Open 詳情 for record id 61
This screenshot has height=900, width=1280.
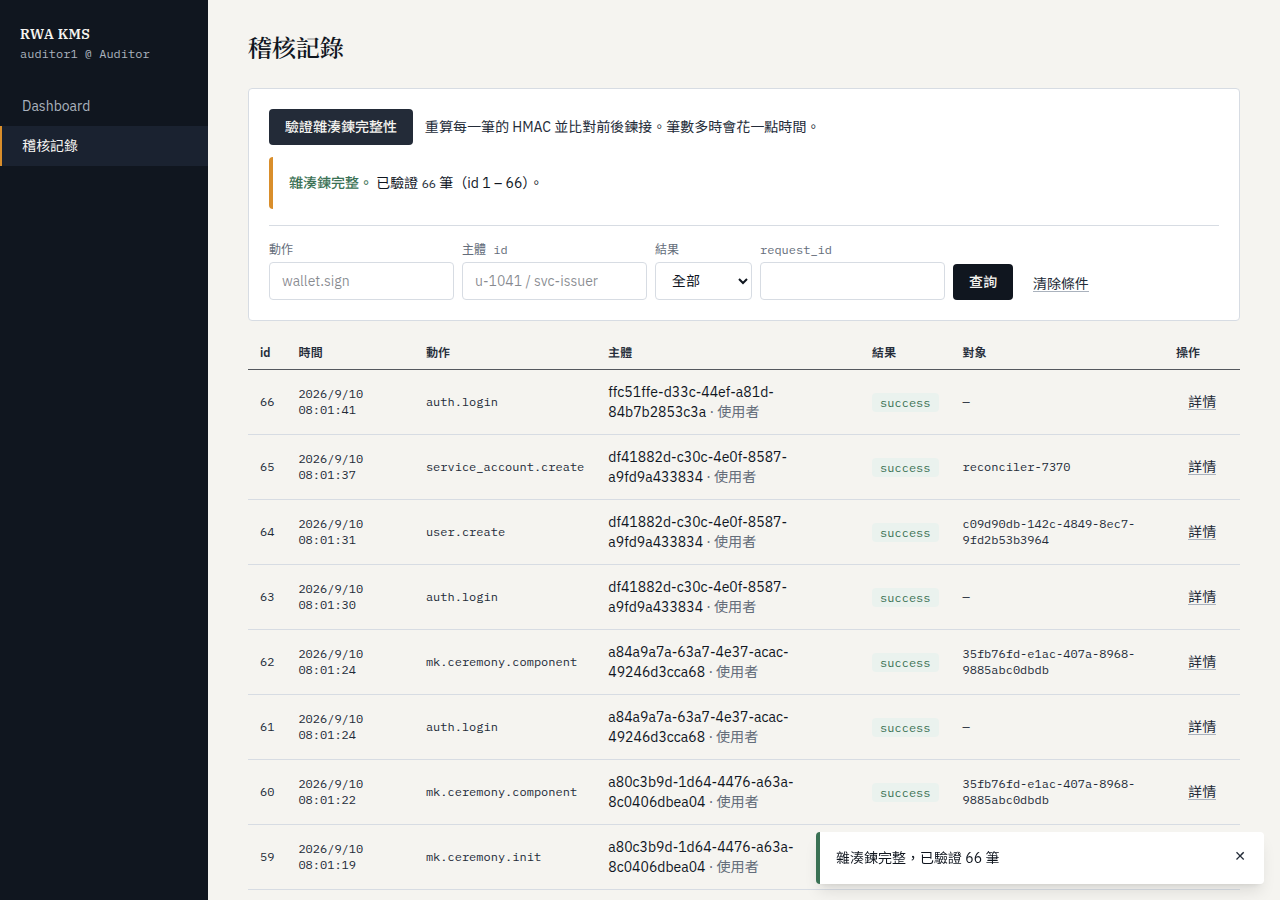1202,727
